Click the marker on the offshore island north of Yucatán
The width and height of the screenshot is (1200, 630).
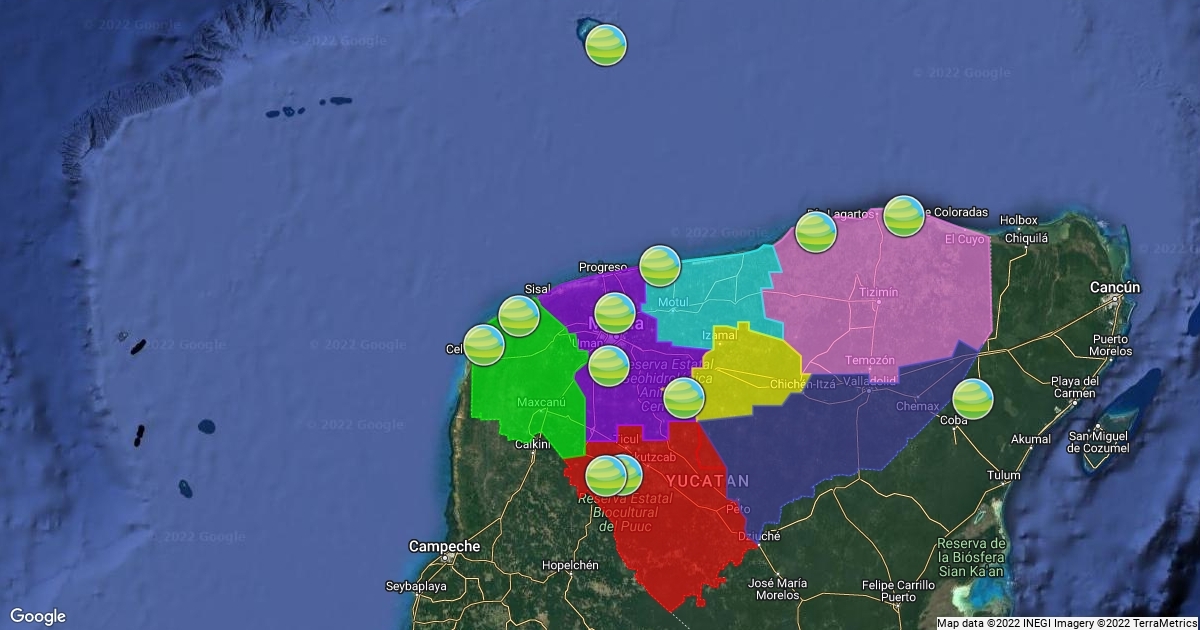tap(606, 45)
